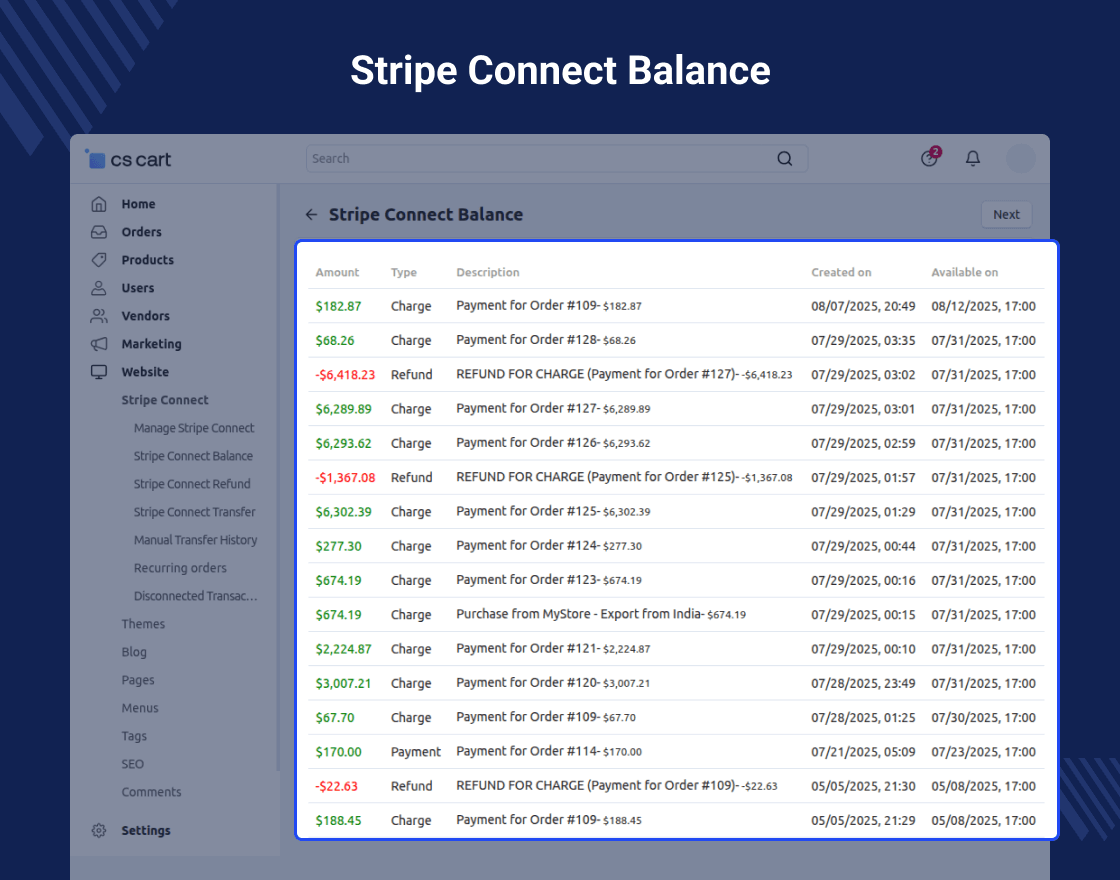This screenshot has width=1120, height=880.
Task: Open Stripe Connect Refund page
Action: point(192,484)
